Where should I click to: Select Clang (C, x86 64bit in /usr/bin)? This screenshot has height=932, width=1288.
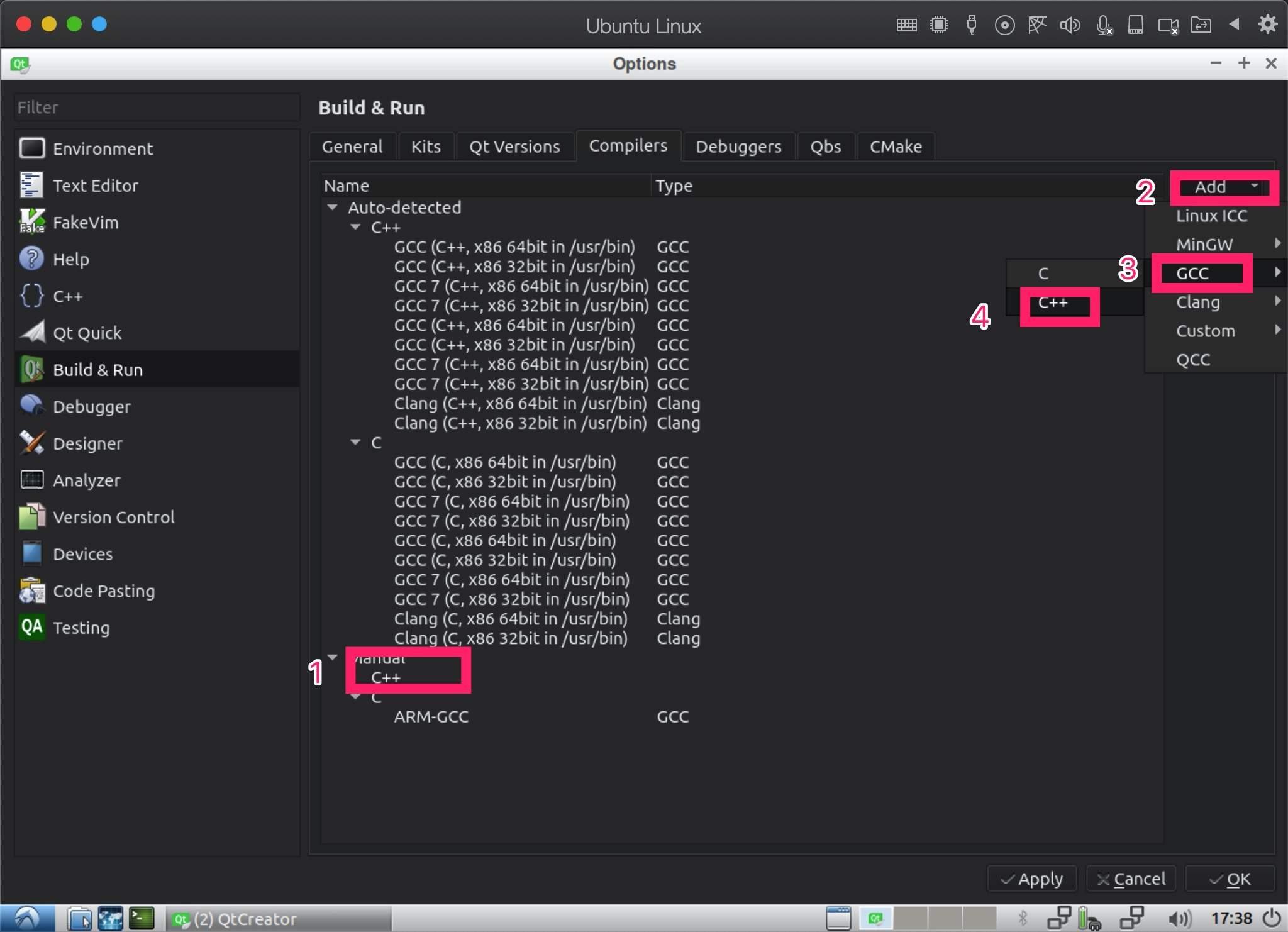[741, 619]
